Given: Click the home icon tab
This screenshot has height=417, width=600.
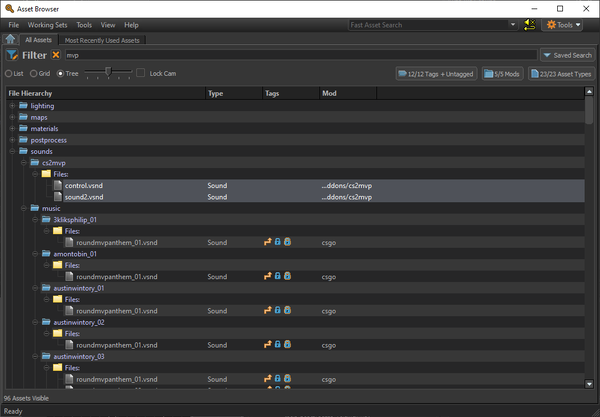Looking at the screenshot, I should point(10,39).
